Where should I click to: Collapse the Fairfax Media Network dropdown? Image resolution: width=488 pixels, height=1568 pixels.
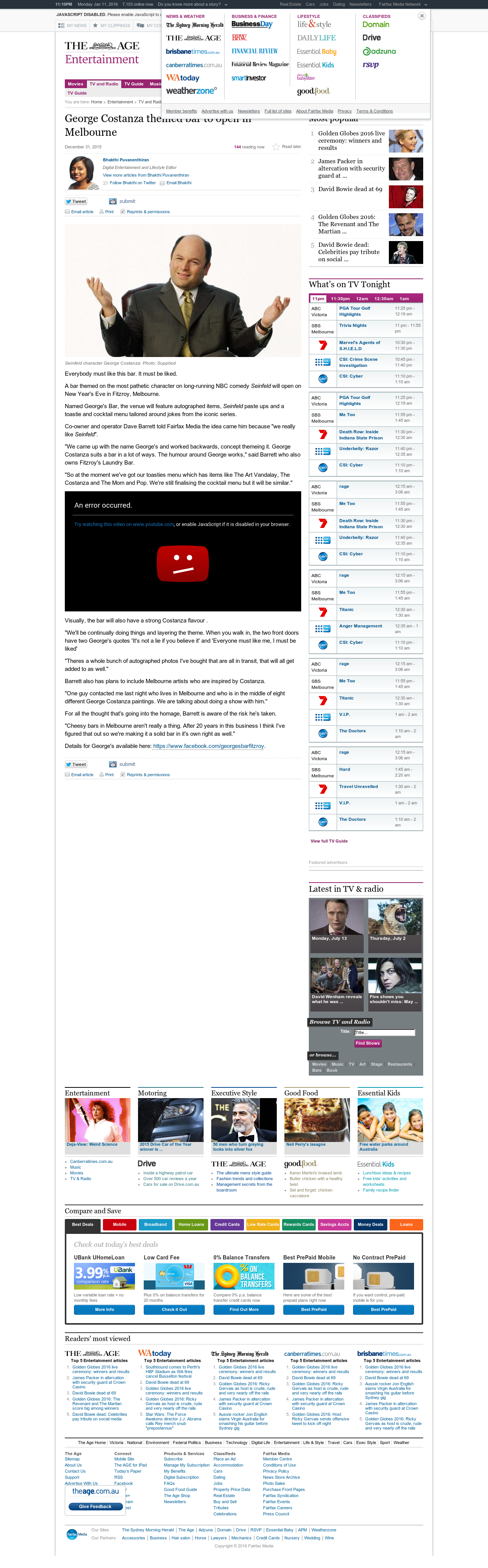coord(425,4)
